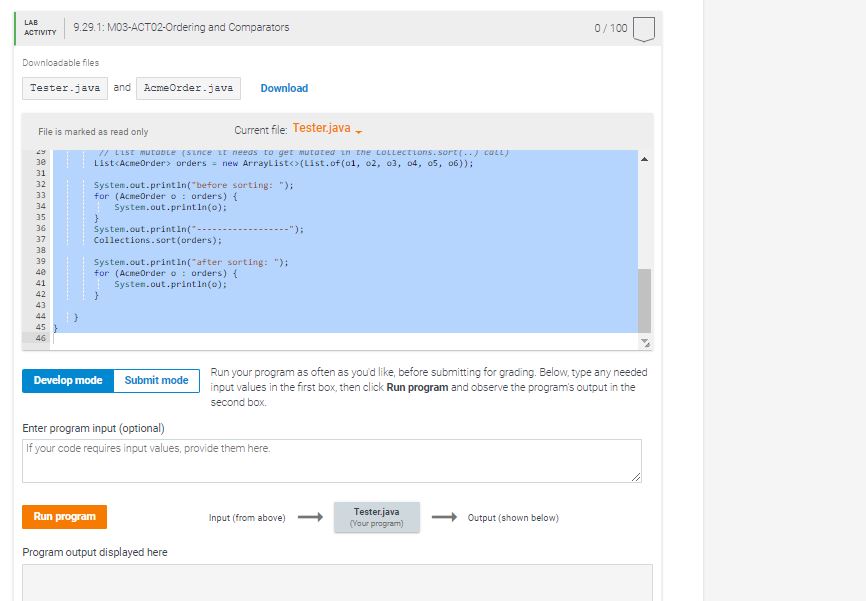Click the Download link for the files
This screenshot has height=601, width=866.
284,88
